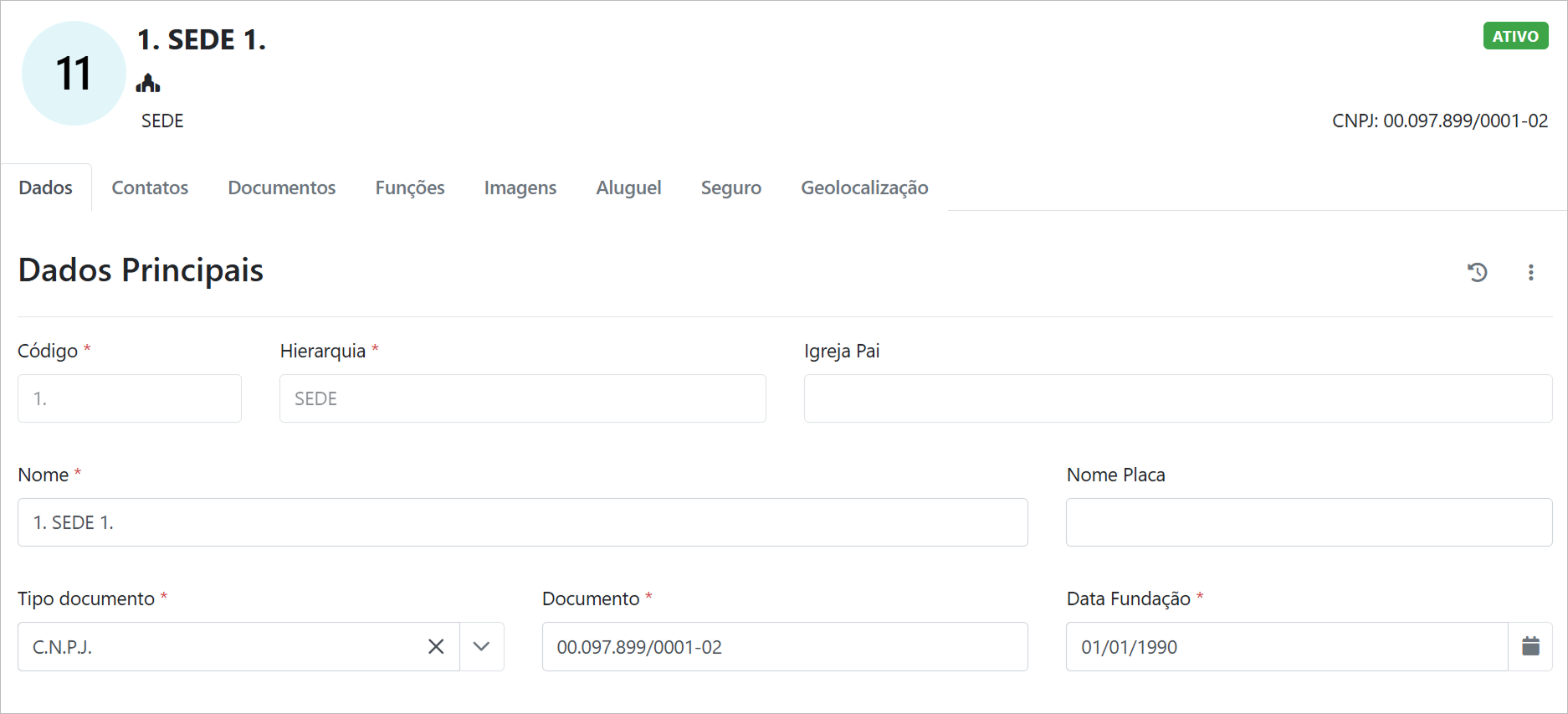Switch to the Contatos tab
The width and height of the screenshot is (1568, 714).
pos(150,187)
